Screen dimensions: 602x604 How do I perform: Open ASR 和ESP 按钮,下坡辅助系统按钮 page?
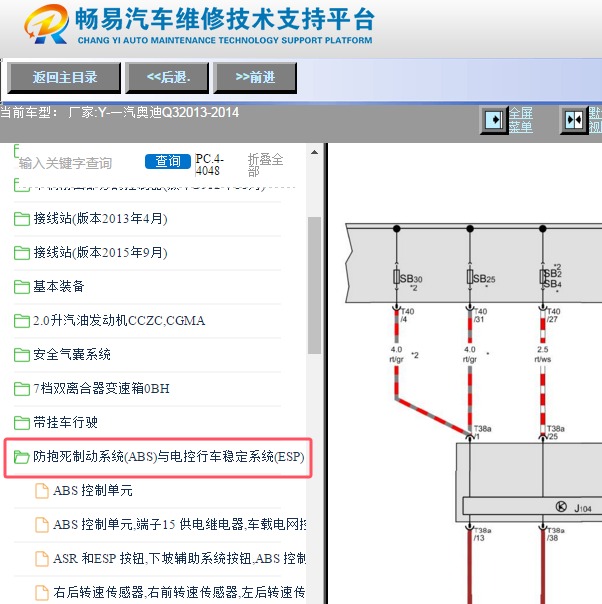click(x=179, y=559)
